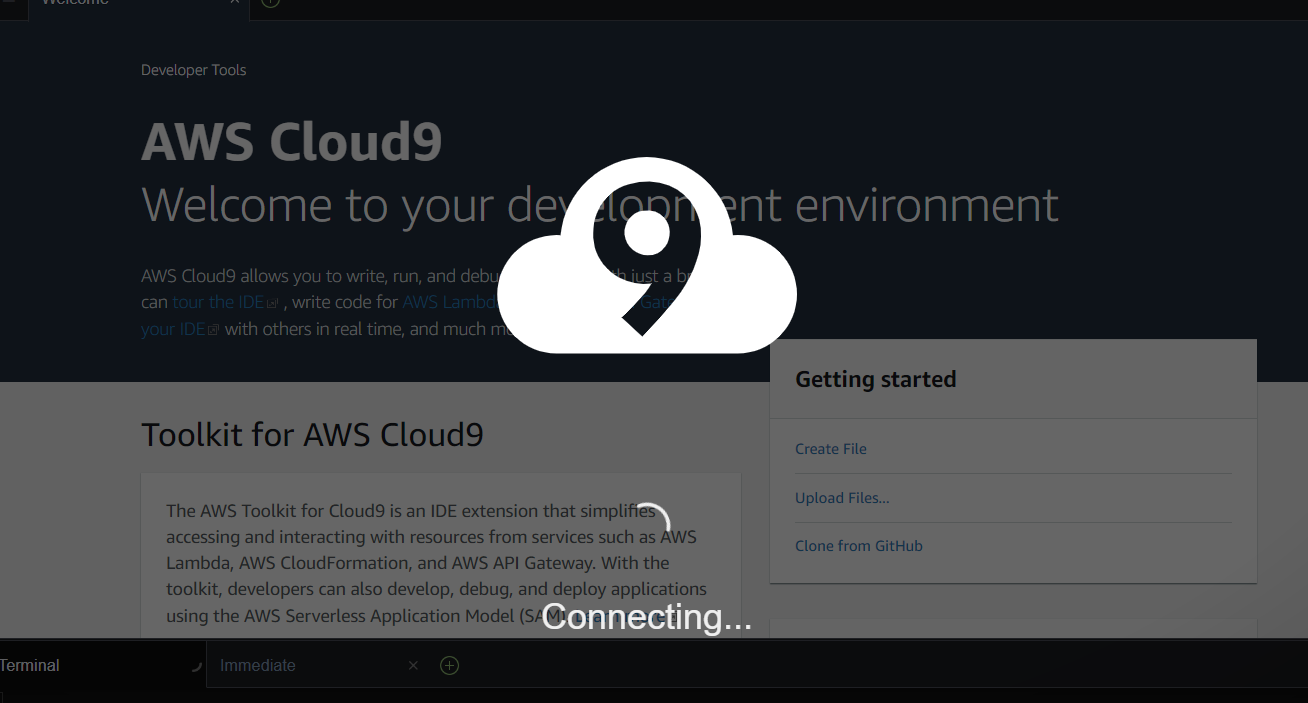Screen dimensions: 1308x703
Task: Click the "AWS Cloud9" main title
Action: point(292,141)
